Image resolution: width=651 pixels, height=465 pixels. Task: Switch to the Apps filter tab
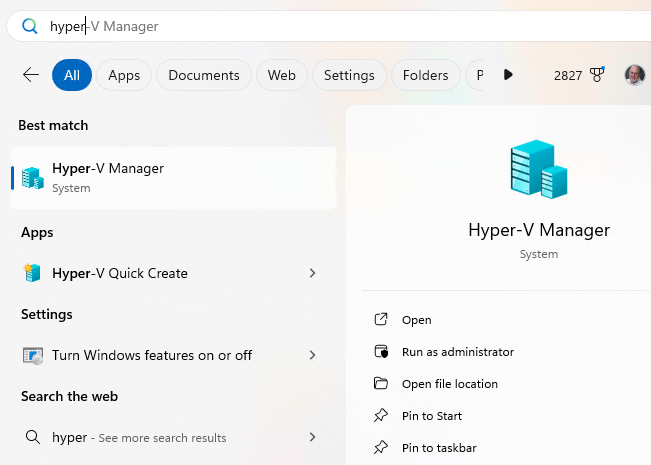[x=124, y=75]
